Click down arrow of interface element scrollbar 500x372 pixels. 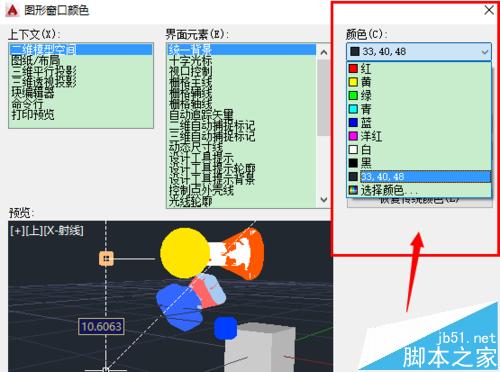coord(323,199)
